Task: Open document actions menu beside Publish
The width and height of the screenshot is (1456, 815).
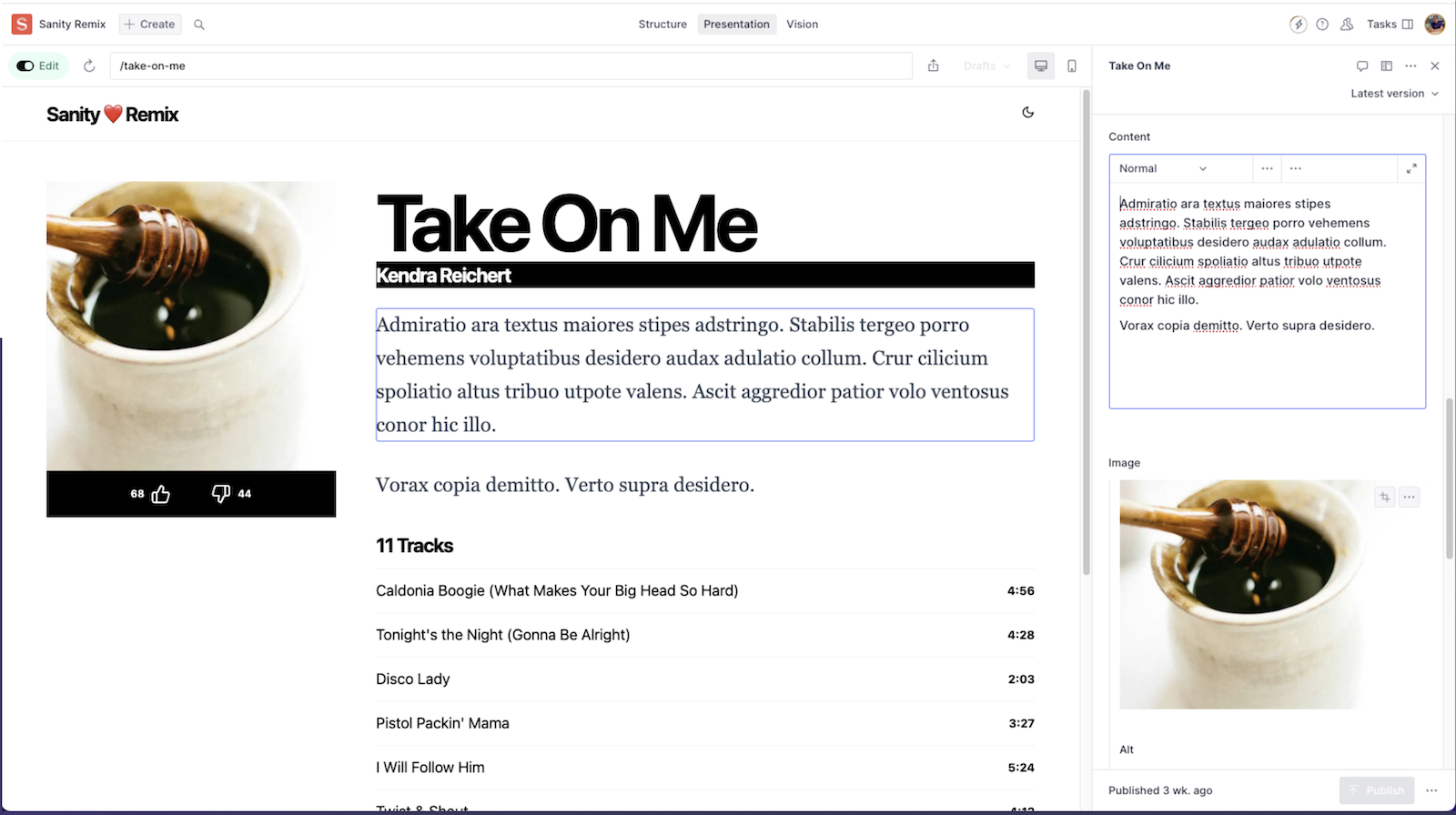Action: pyautogui.click(x=1431, y=790)
